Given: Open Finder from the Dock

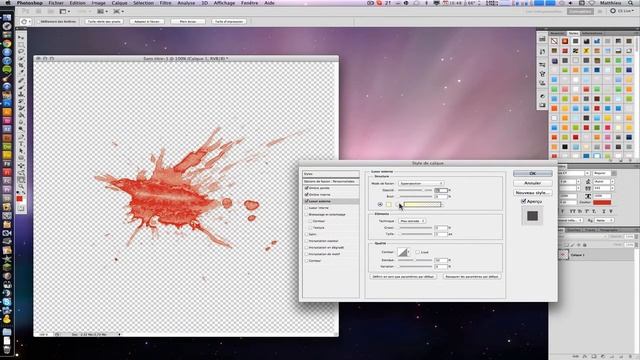Looking at the screenshot, I should click(7, 18).
